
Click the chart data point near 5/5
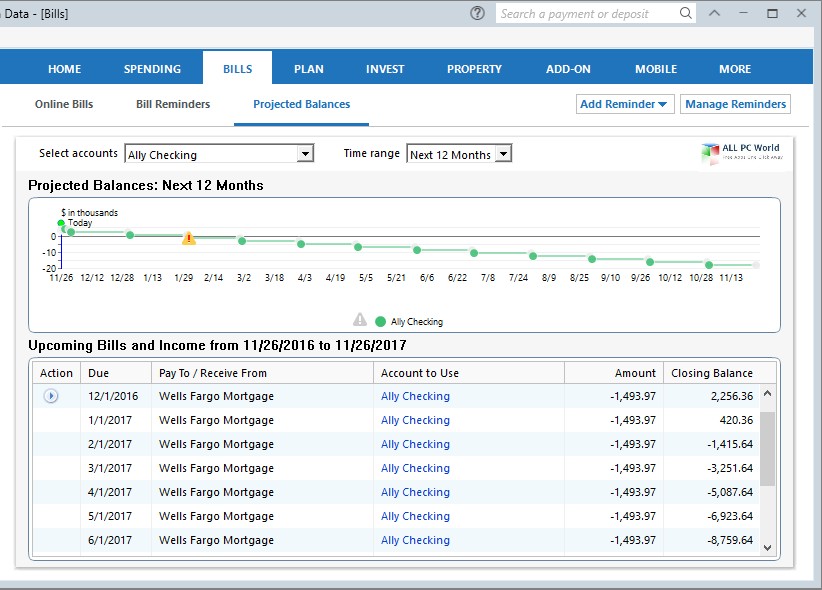tap(358, 246)
